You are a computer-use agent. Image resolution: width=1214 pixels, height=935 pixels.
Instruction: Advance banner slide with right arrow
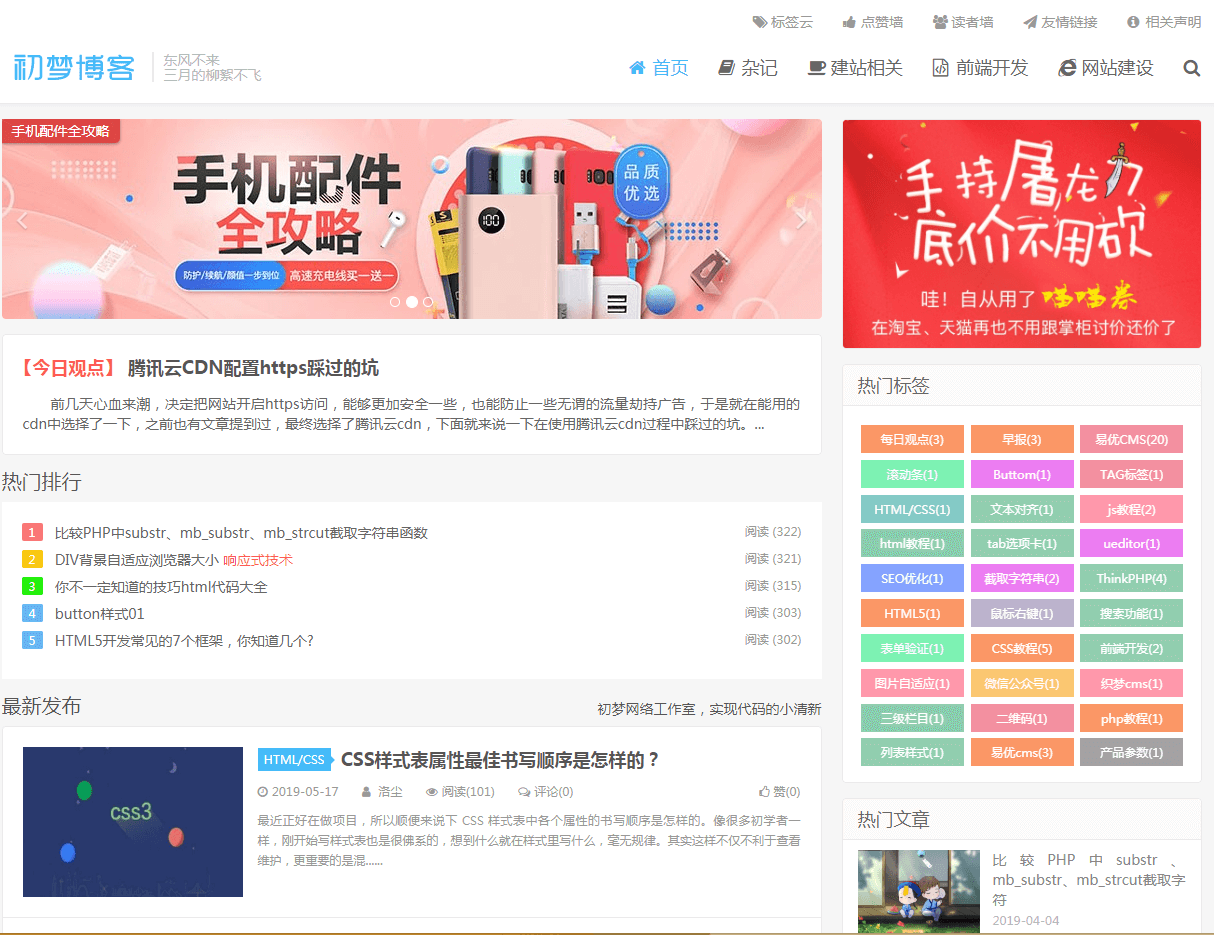(x=800, y=220)
